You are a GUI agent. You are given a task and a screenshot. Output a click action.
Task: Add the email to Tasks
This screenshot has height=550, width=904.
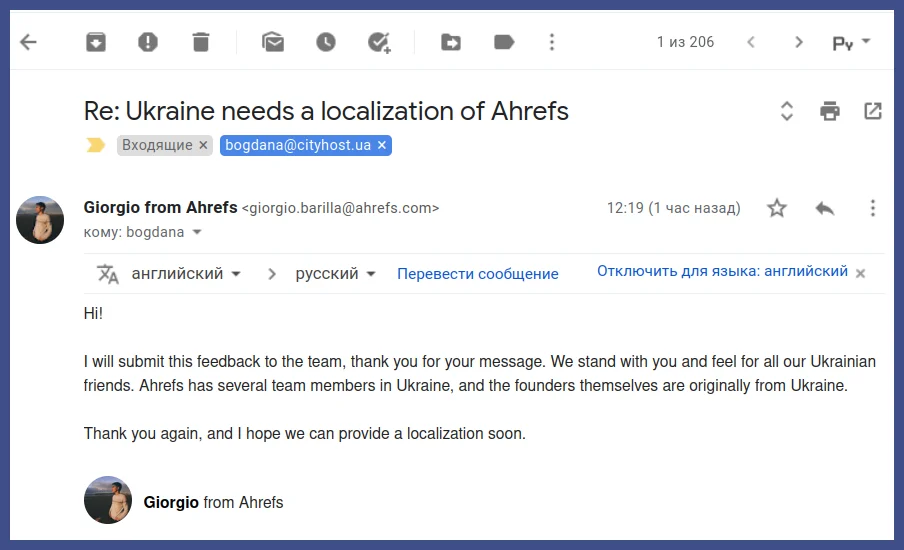tap(379, 42)
